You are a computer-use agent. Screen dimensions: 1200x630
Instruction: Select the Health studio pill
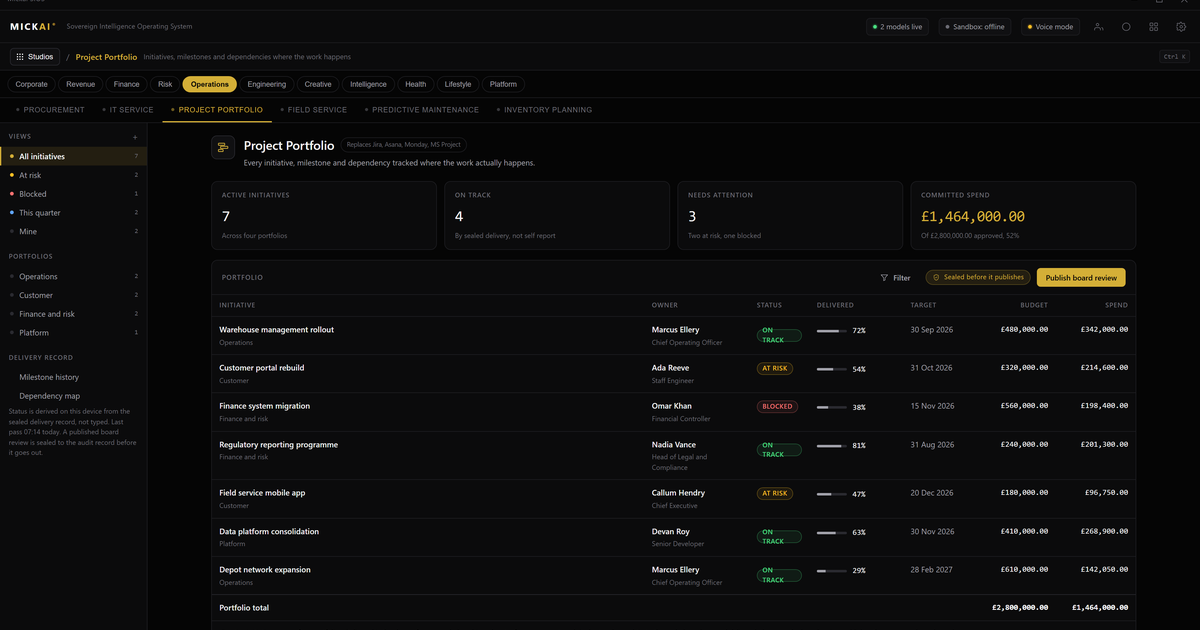coord(416,85)
